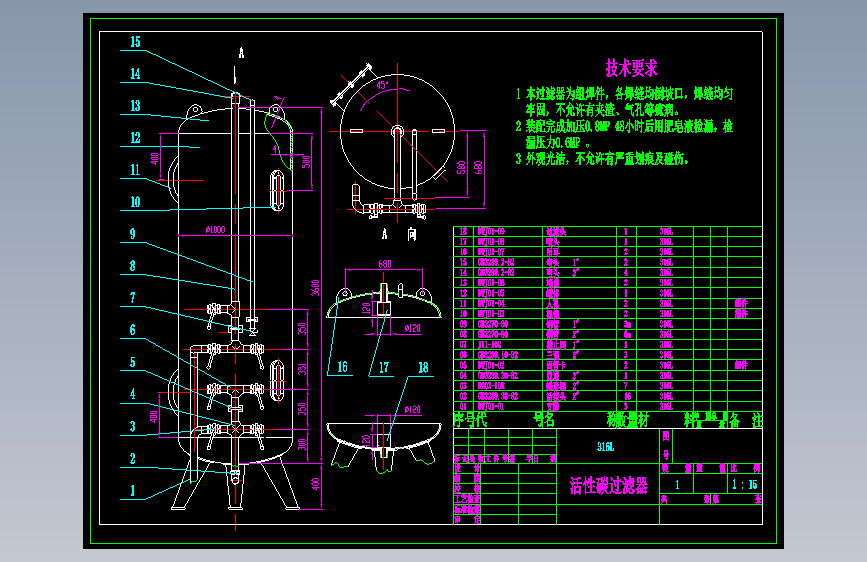Select the 45° angle annotation on top view

coord(382,85)
